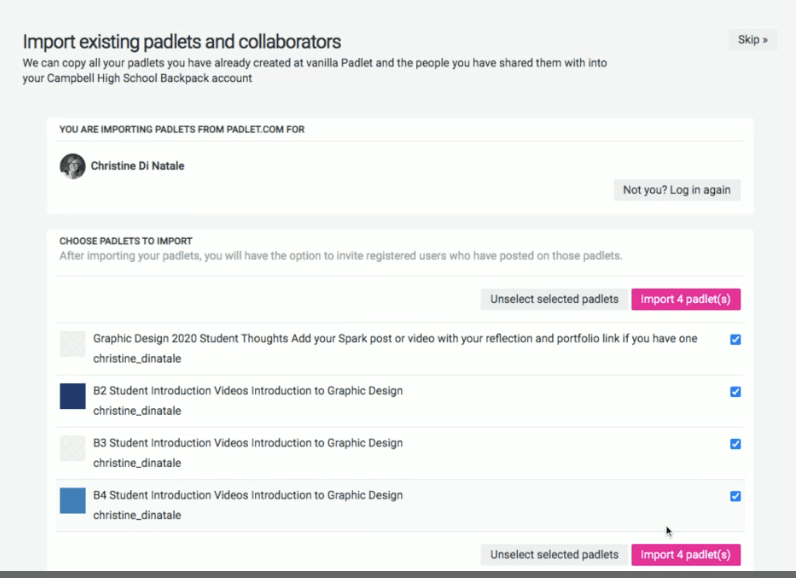Click the top Unselect selected padlets button

pos(554,299)
